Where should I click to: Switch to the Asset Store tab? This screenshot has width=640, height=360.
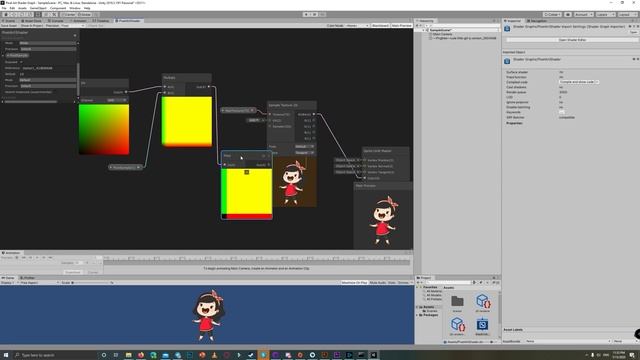[32, 21]
